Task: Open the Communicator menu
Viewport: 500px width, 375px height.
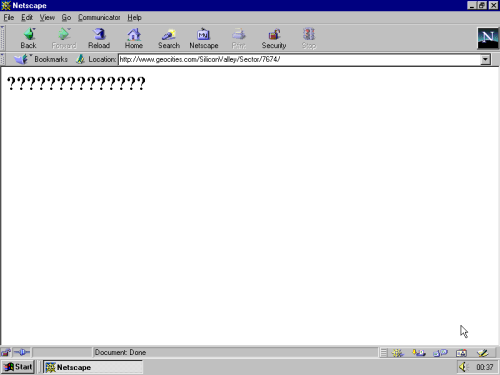Action: (x=99, y=17)
